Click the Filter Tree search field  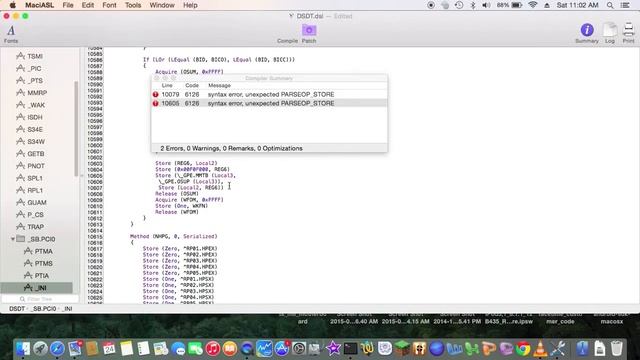pyautogui.click(x=40, y=299)
